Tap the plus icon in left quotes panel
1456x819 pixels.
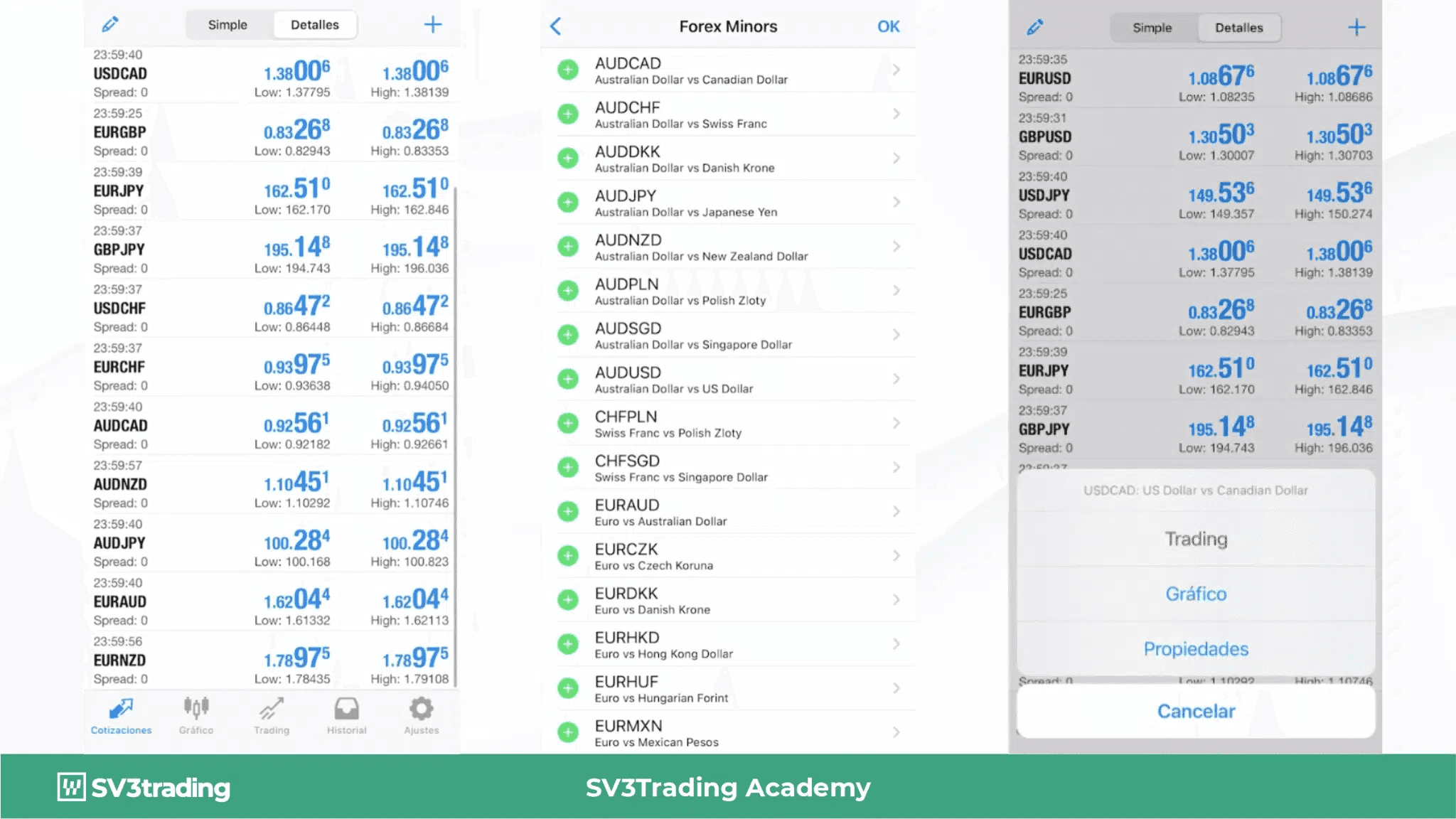pyautogui.click(x=432, y=25)
